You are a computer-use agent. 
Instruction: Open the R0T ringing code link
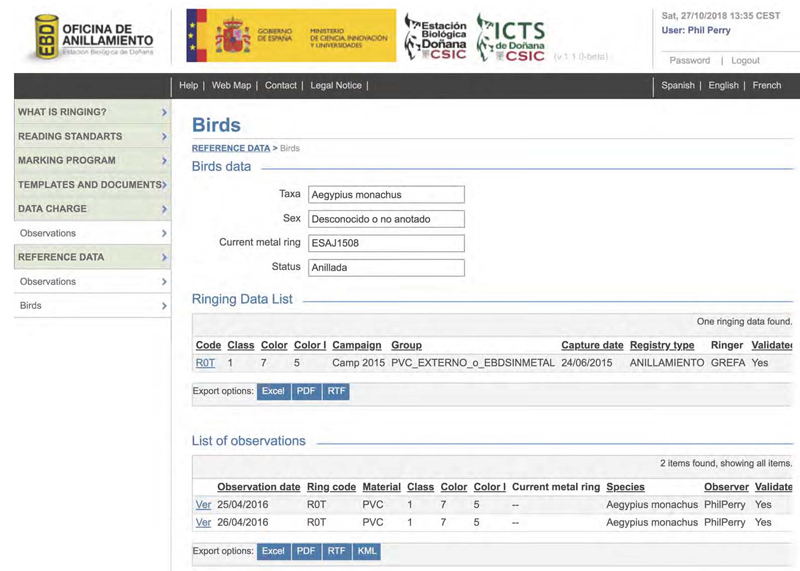tap(205, 363)
